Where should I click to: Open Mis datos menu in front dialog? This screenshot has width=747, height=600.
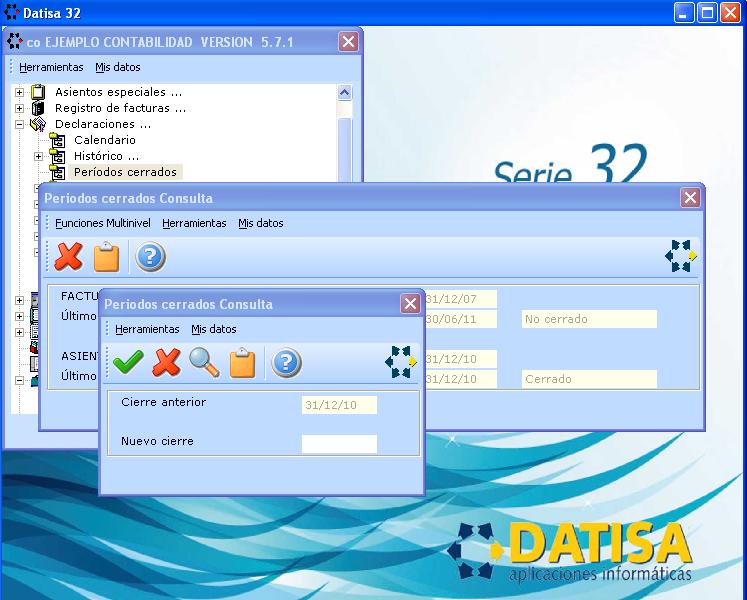tap(214, 329)
